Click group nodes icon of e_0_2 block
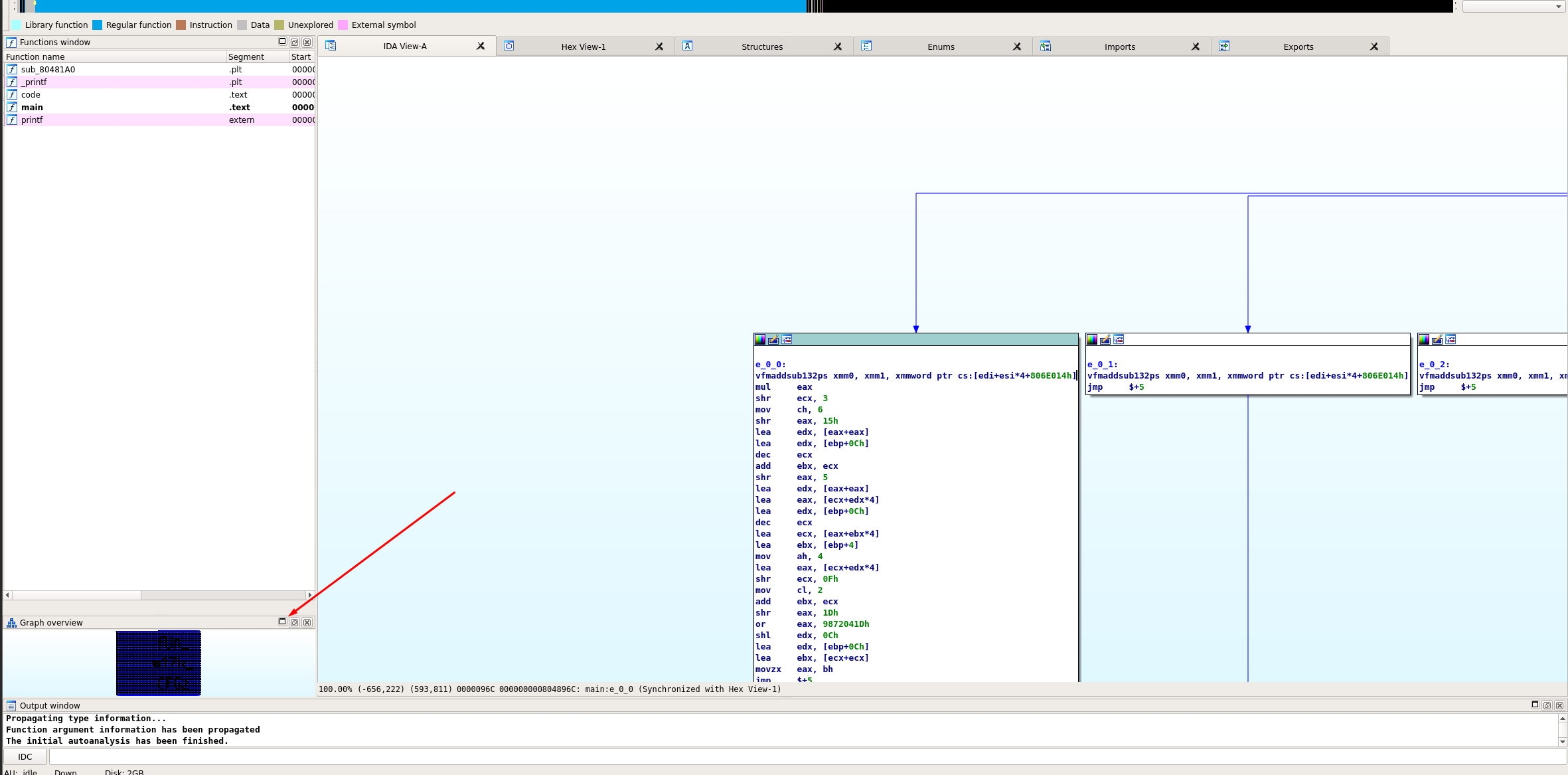The width and height of the screenshot is (1568, 775). click(x=1450, y=340)
